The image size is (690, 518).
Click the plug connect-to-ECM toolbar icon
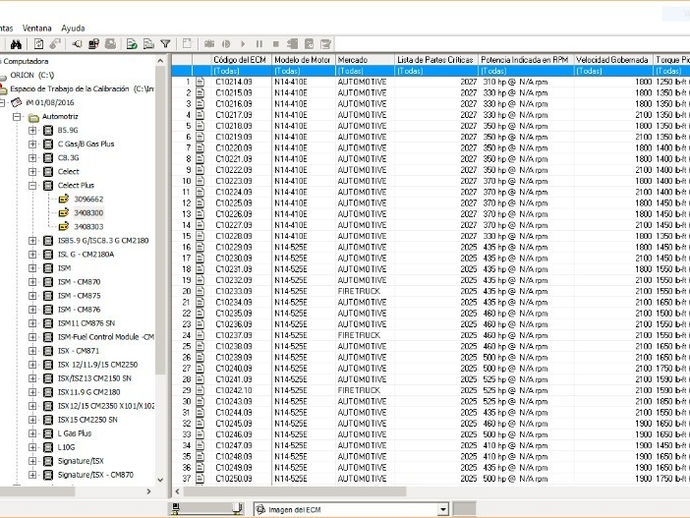click(77, 44)
